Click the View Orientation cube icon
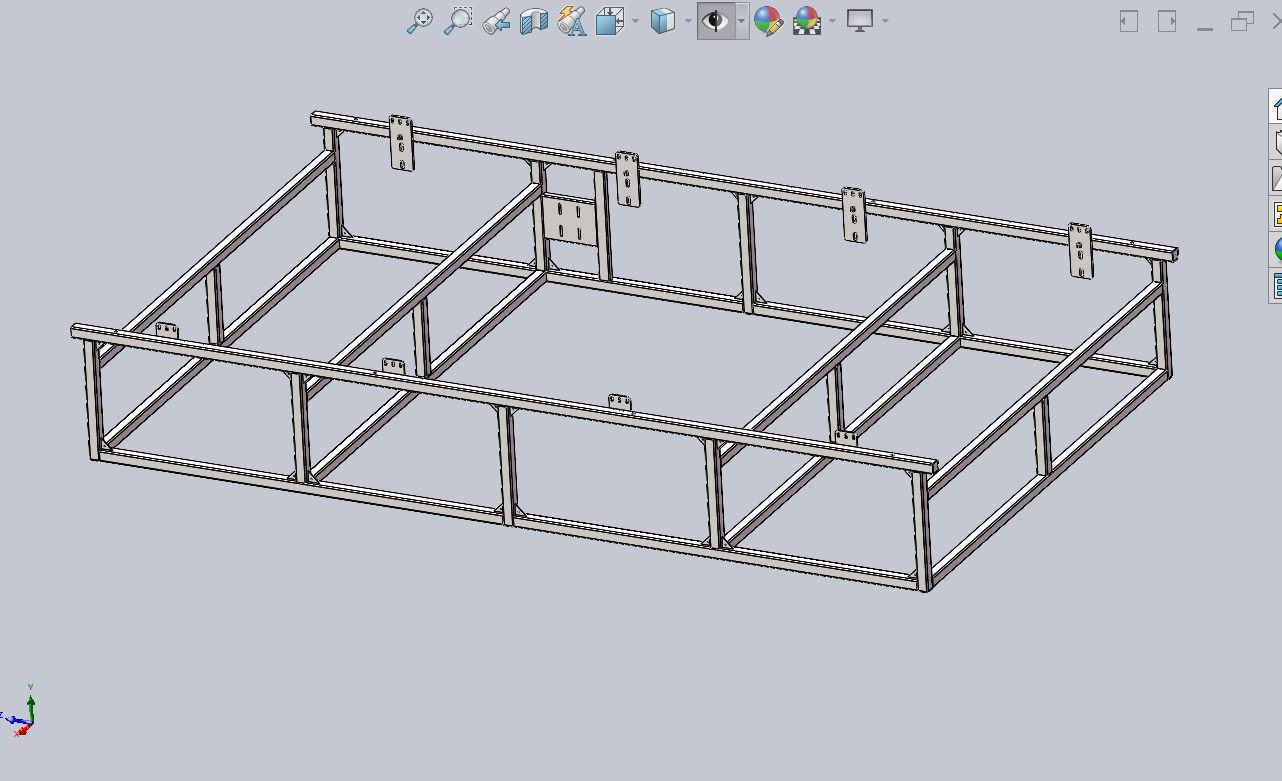This screenshot has width=1282, height=781. click(610, 21)
